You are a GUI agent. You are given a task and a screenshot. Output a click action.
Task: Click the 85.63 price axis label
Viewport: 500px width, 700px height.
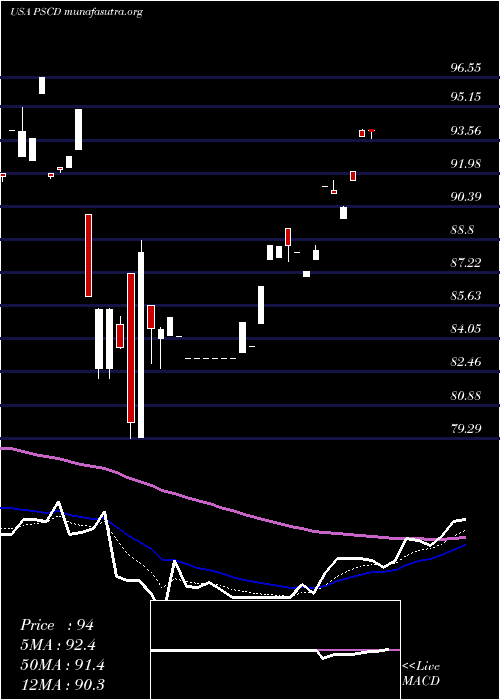pyautogui.click(x=465, y=296)
